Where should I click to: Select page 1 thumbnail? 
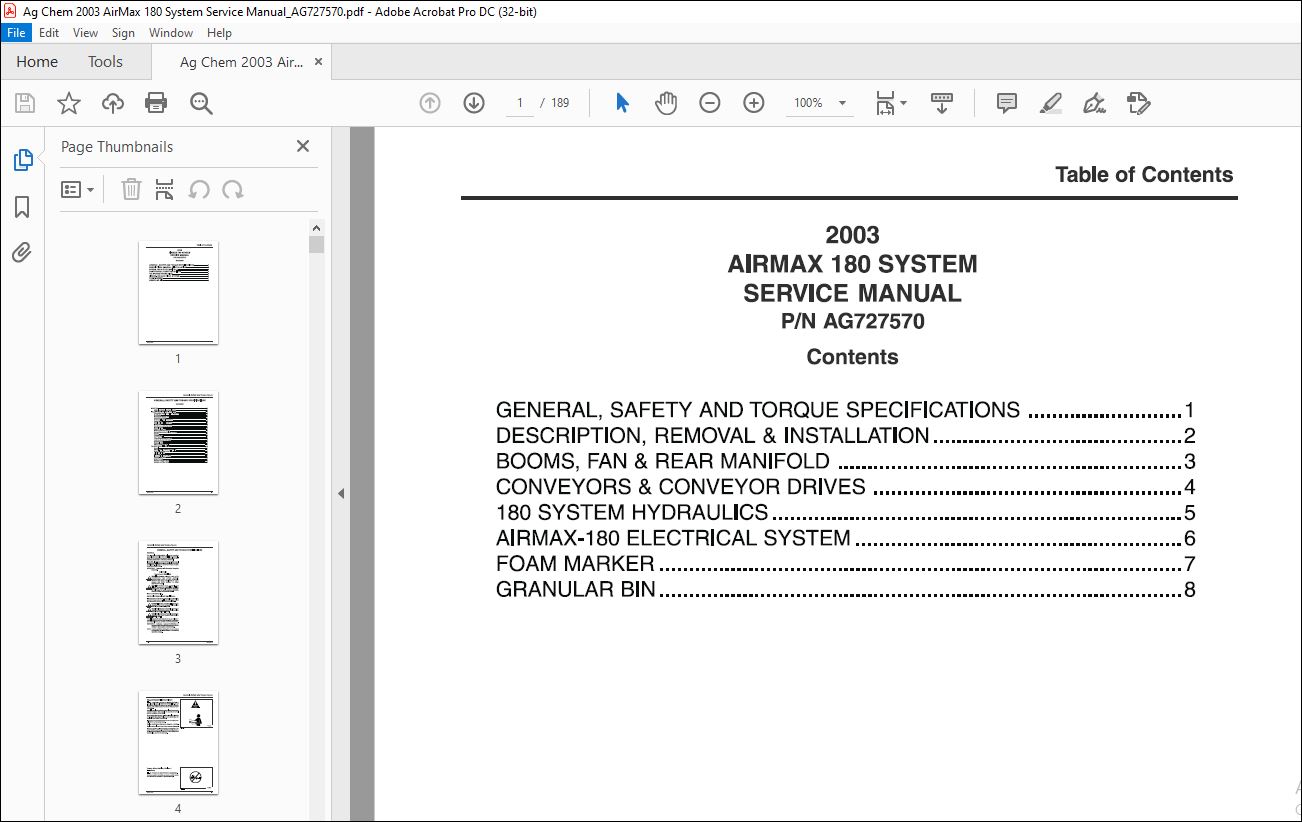coord(178,293)
